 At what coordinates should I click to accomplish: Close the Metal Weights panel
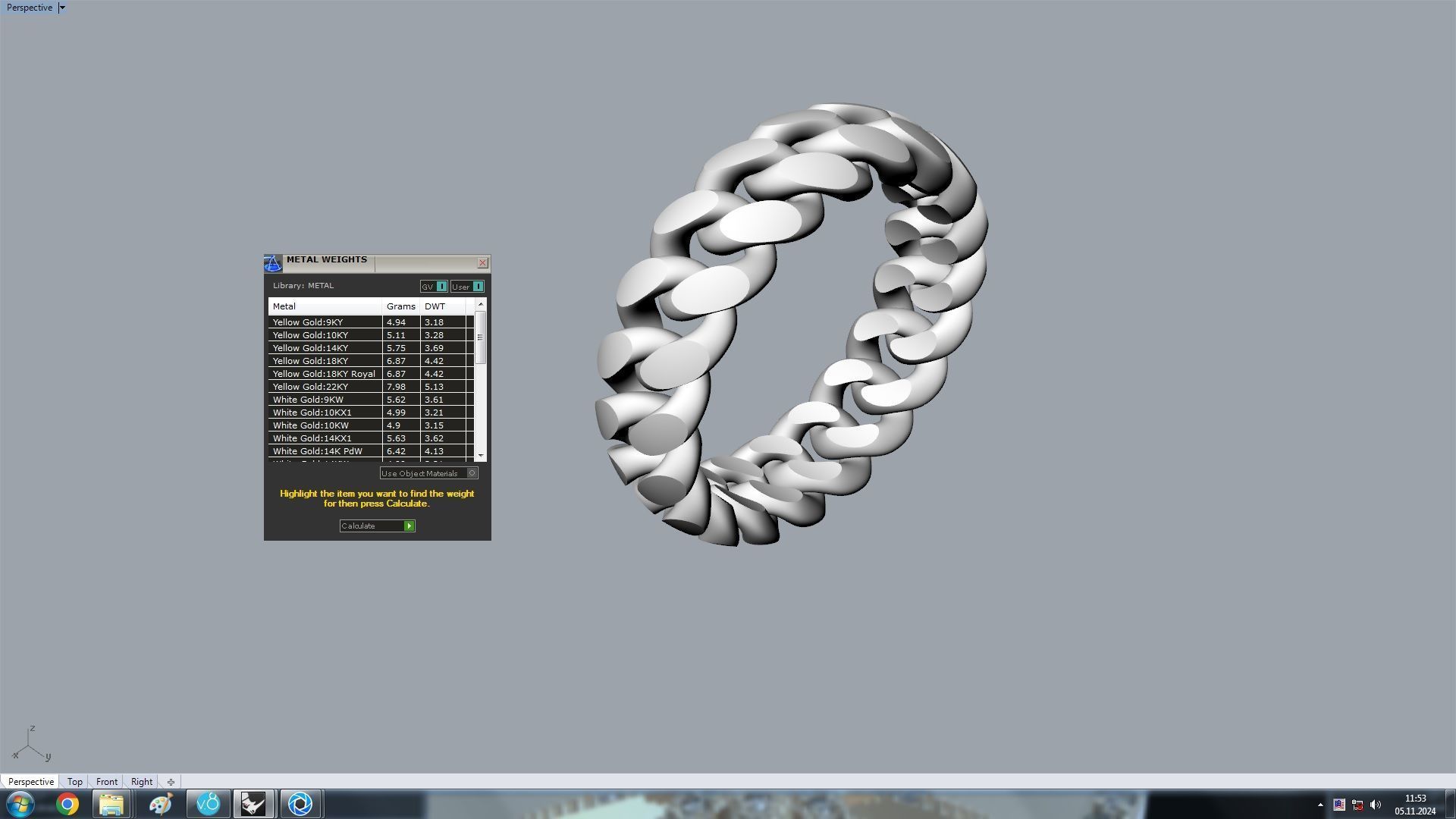click(482, 263)
